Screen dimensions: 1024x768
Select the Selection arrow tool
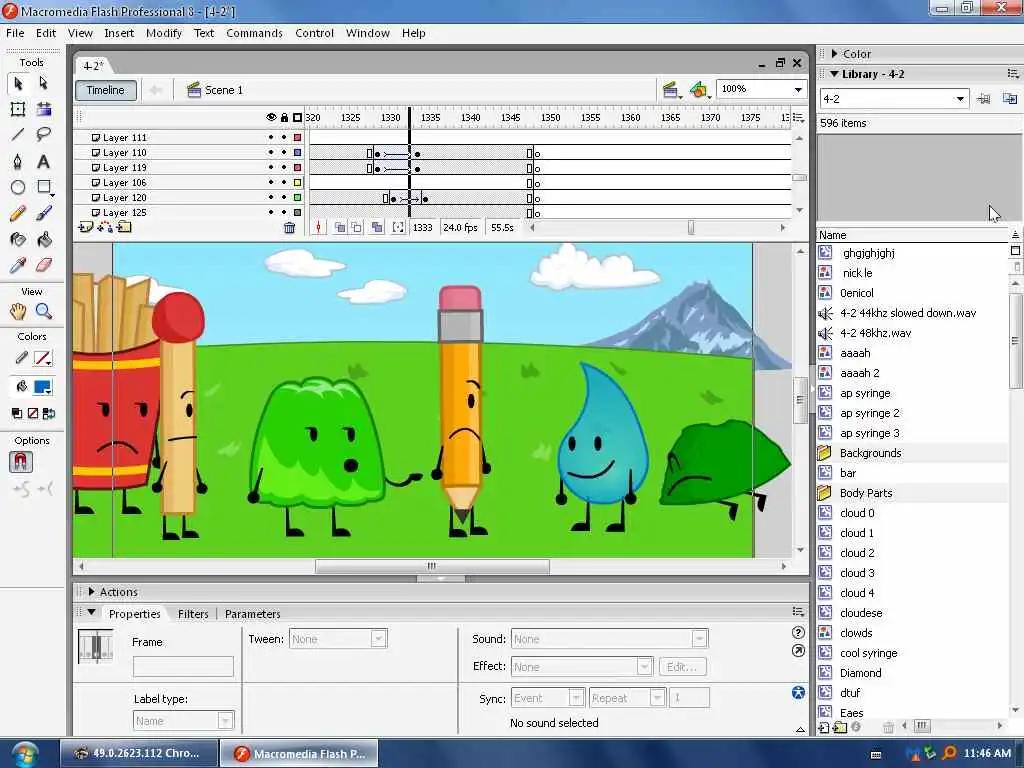(x=18, y=83)
